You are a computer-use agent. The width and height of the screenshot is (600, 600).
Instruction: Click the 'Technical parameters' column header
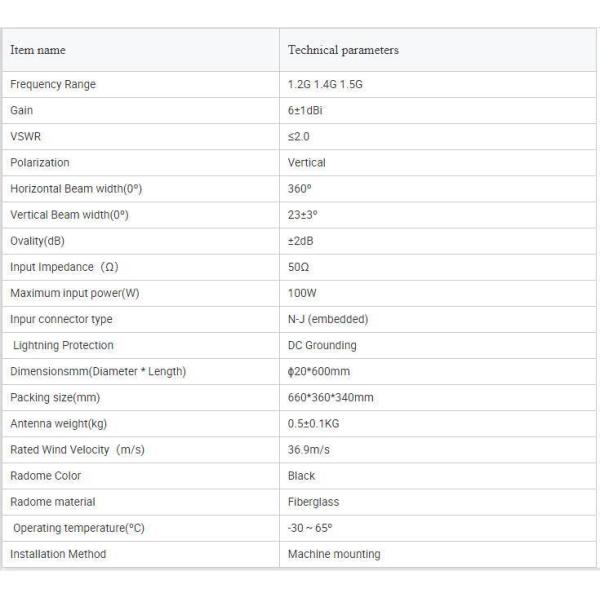[x=343, y=50]
